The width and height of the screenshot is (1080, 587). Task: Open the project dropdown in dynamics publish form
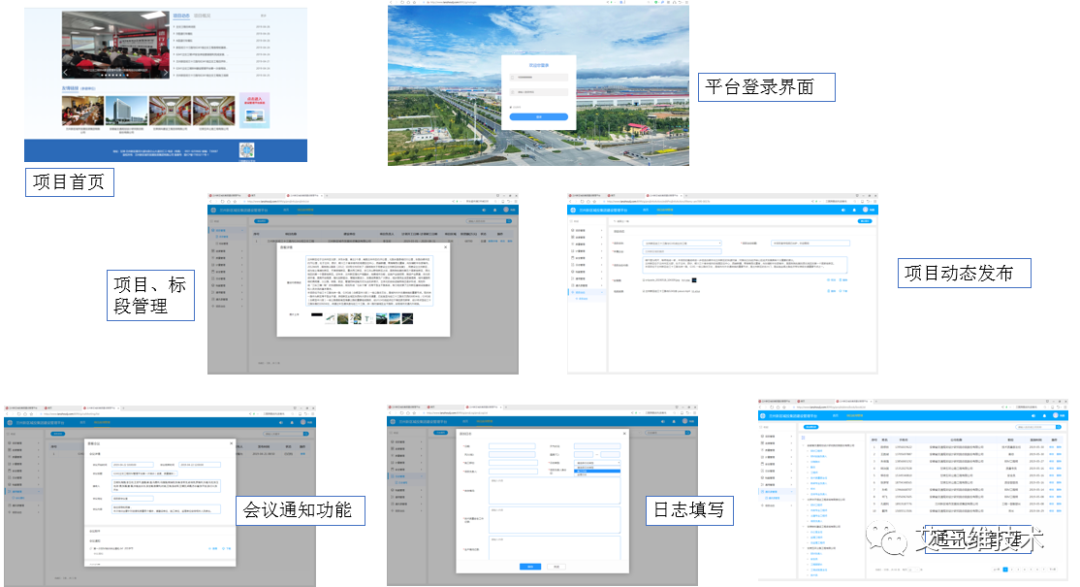[682, 243]
